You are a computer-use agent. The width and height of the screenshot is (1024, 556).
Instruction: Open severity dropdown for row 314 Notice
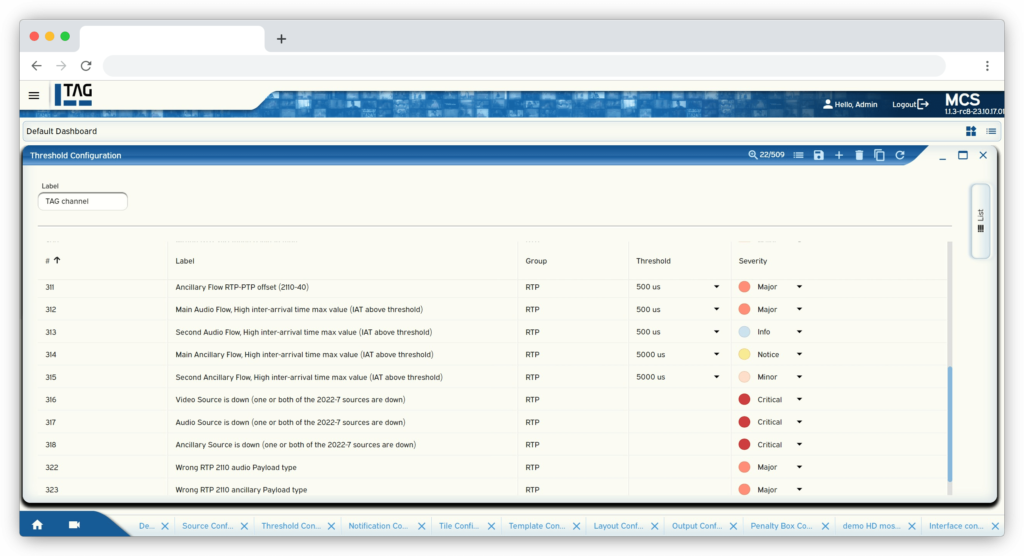799,354
